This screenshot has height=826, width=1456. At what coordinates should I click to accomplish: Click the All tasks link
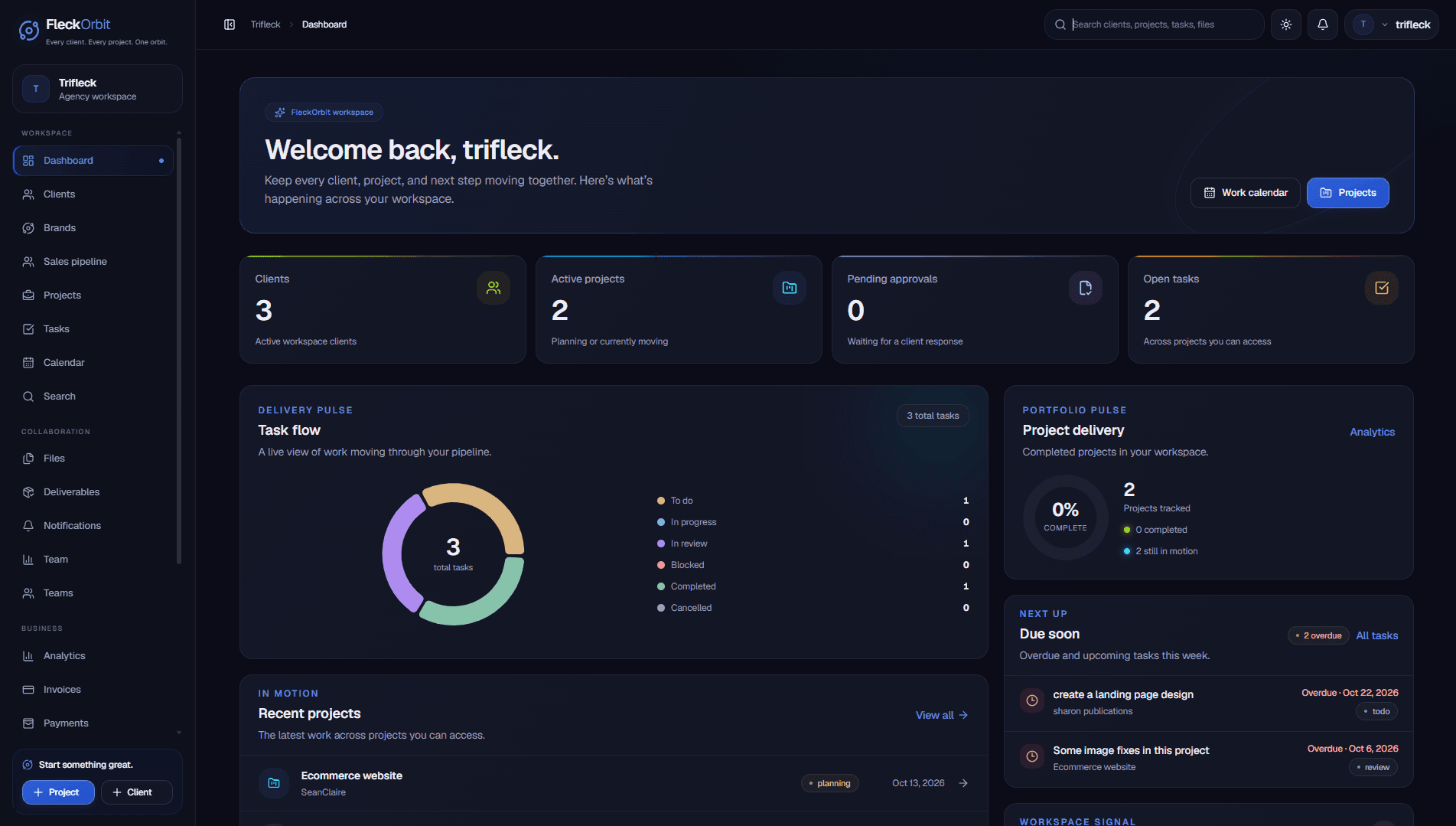point(1376,636)
